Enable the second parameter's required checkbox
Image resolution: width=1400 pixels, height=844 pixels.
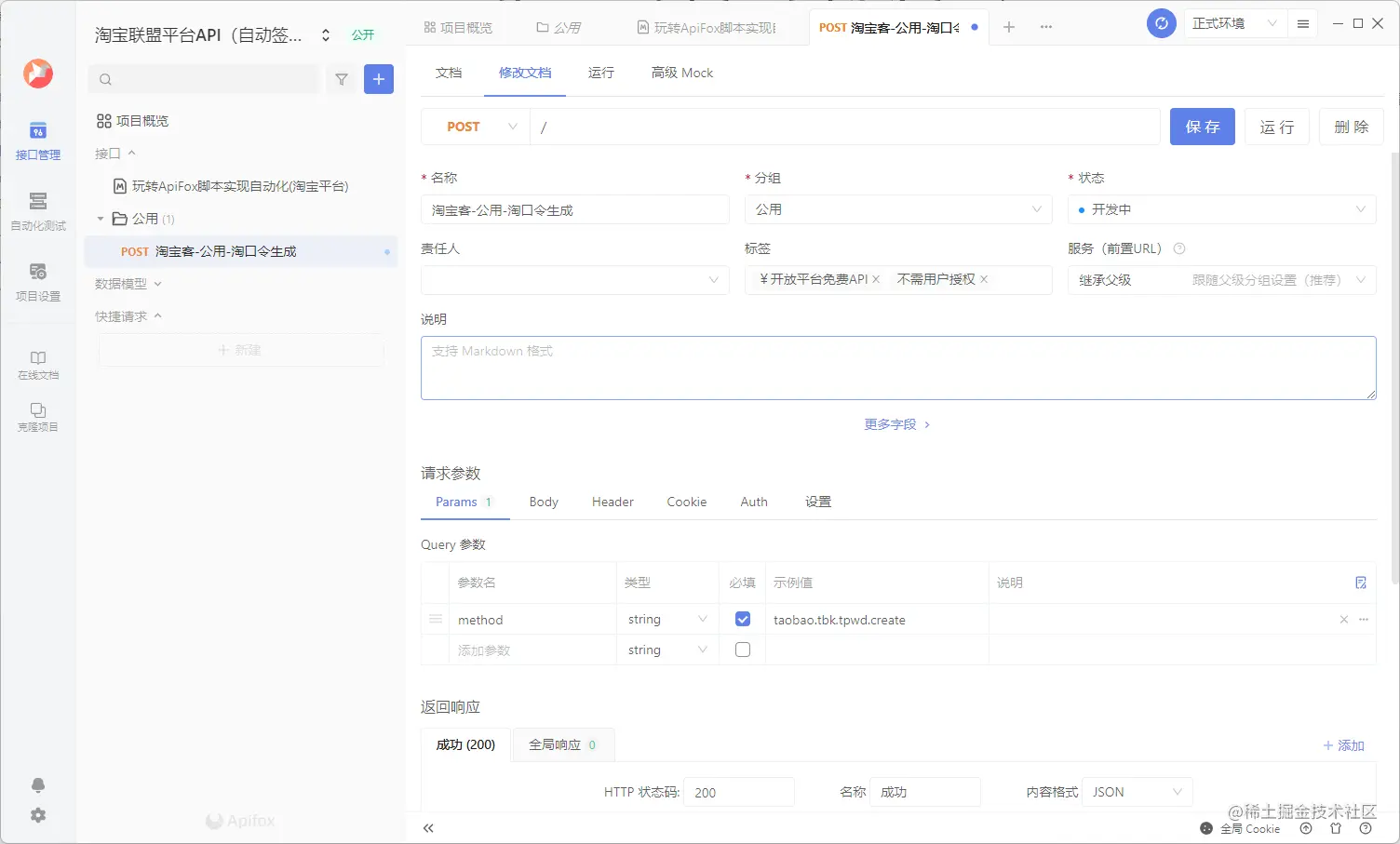pyautogui.click(x=742, y=650)
